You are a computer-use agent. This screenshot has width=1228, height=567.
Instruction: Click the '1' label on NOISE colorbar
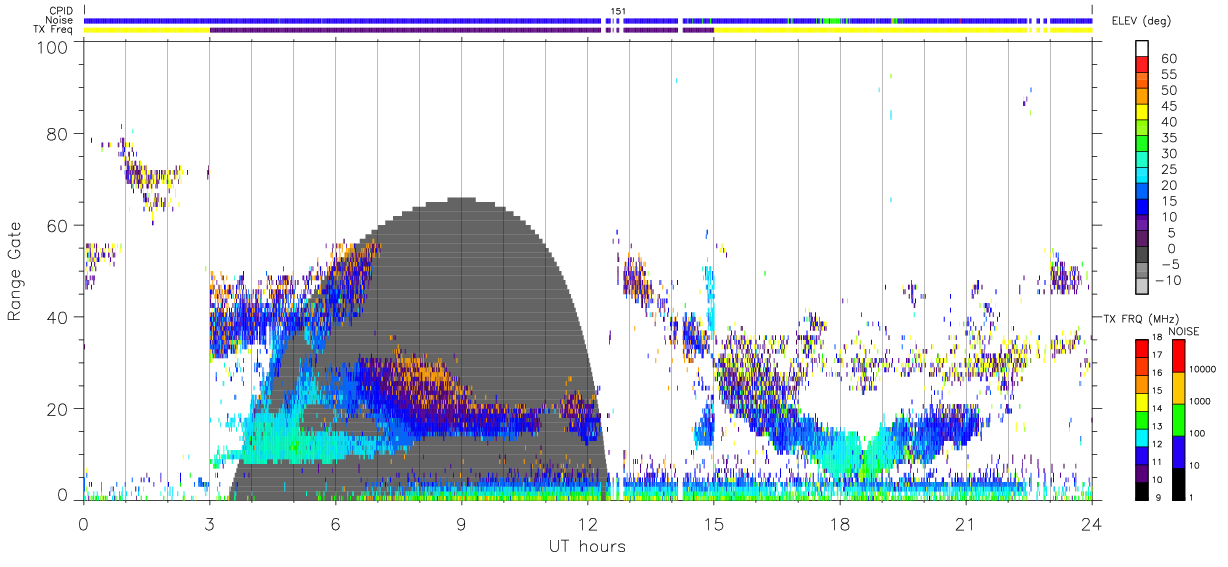[1192, 498]
